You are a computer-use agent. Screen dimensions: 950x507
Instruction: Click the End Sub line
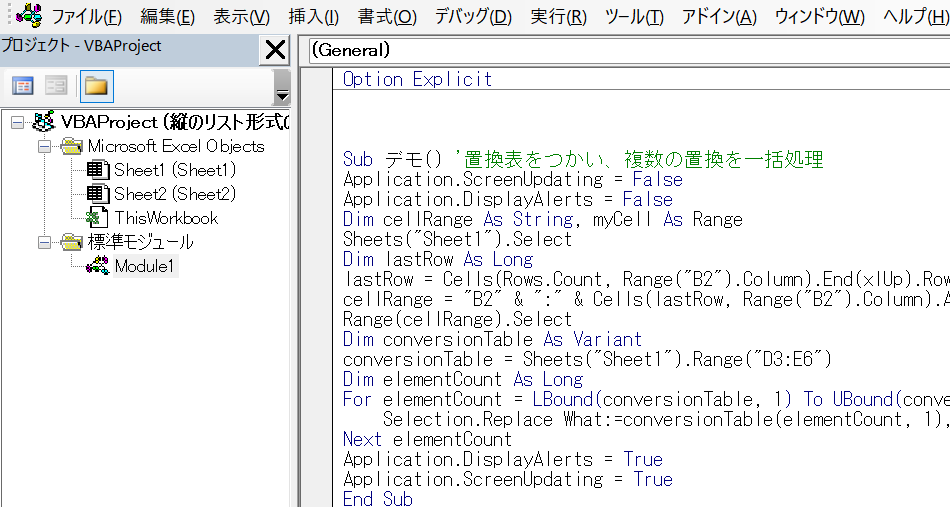pos(377,499)
